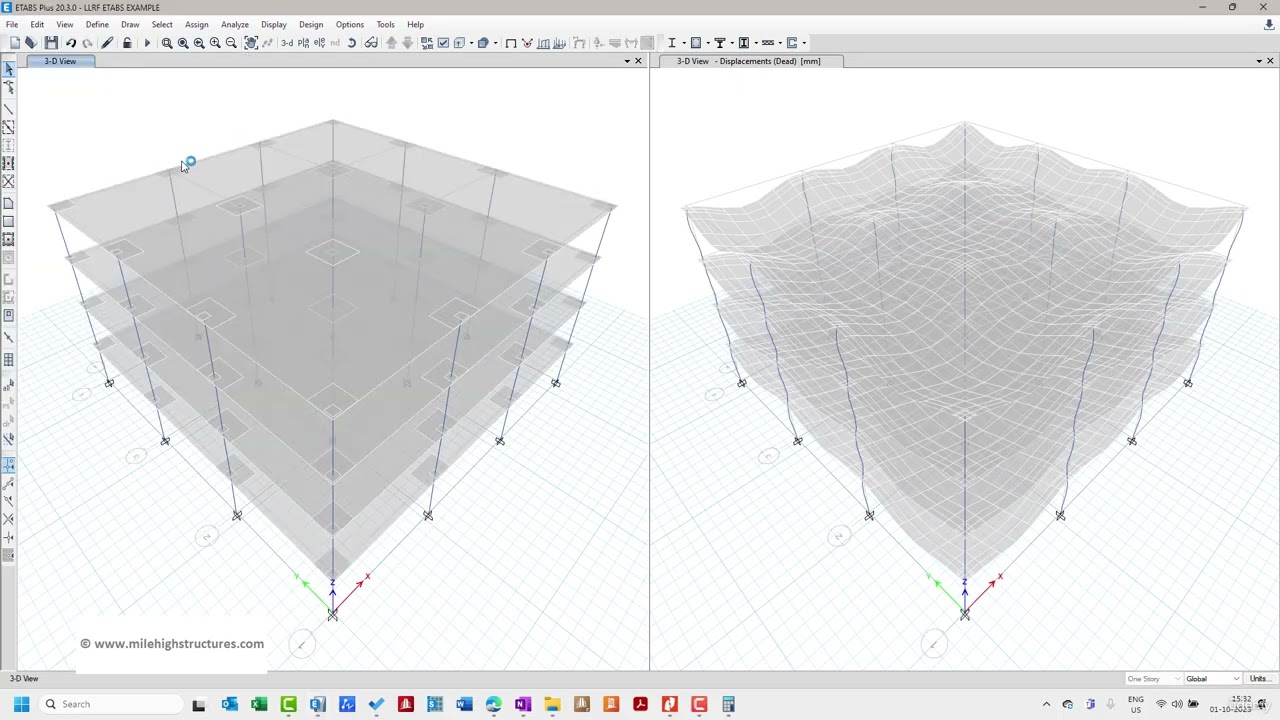Toggle the Lock/Unlock model padlock
1280x720 pixels.
click(x=127, y=43)
